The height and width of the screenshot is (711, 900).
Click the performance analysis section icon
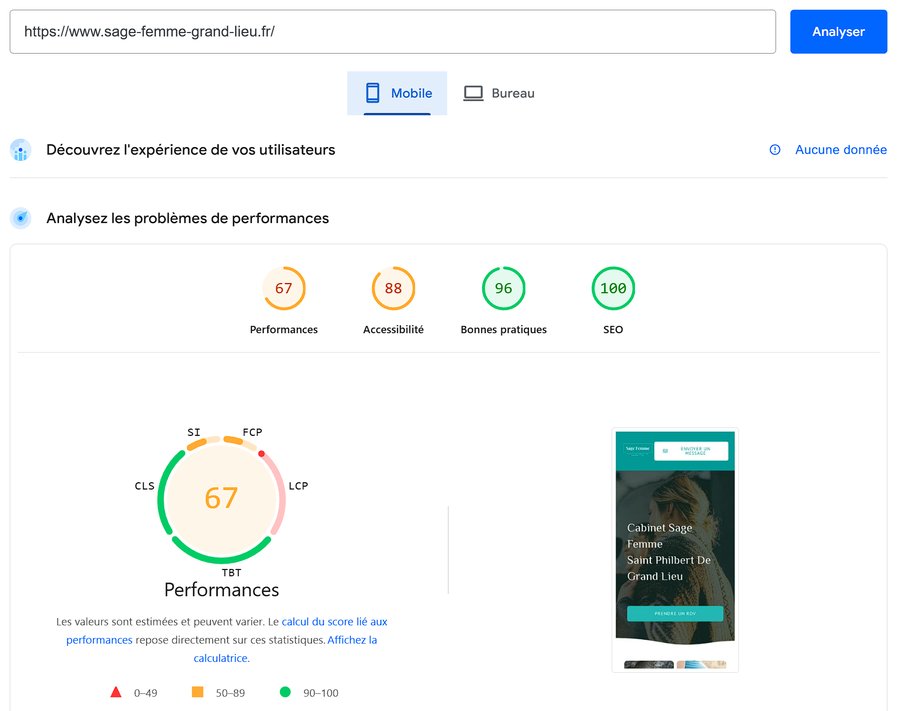click(x=21, y=218)
